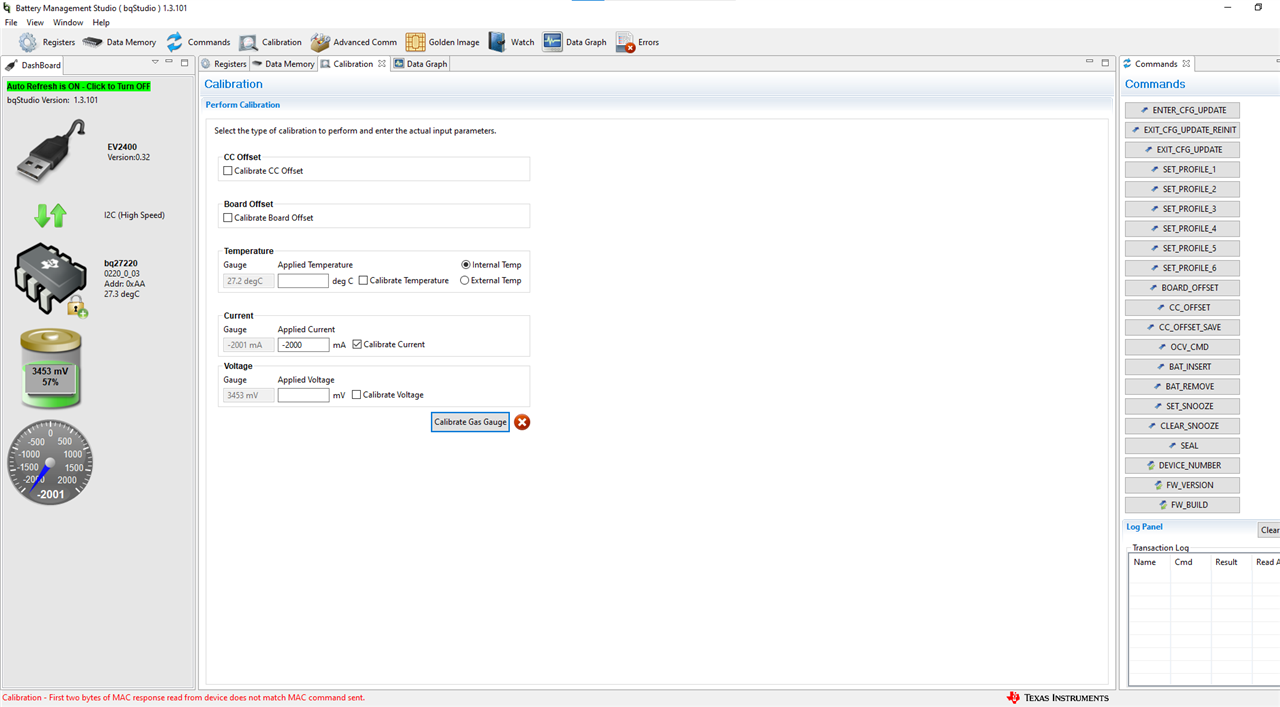
Task: Close the Calibration tab with its X
Action: 382,64
